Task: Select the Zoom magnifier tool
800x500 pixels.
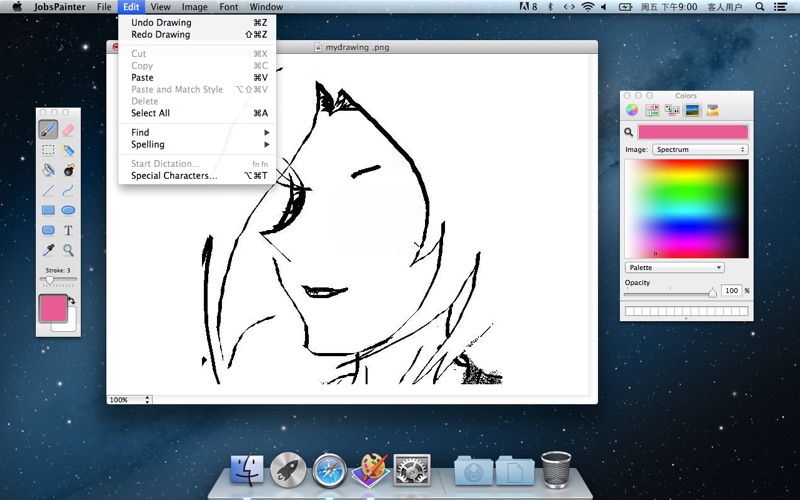Action: tap(68, 250)
